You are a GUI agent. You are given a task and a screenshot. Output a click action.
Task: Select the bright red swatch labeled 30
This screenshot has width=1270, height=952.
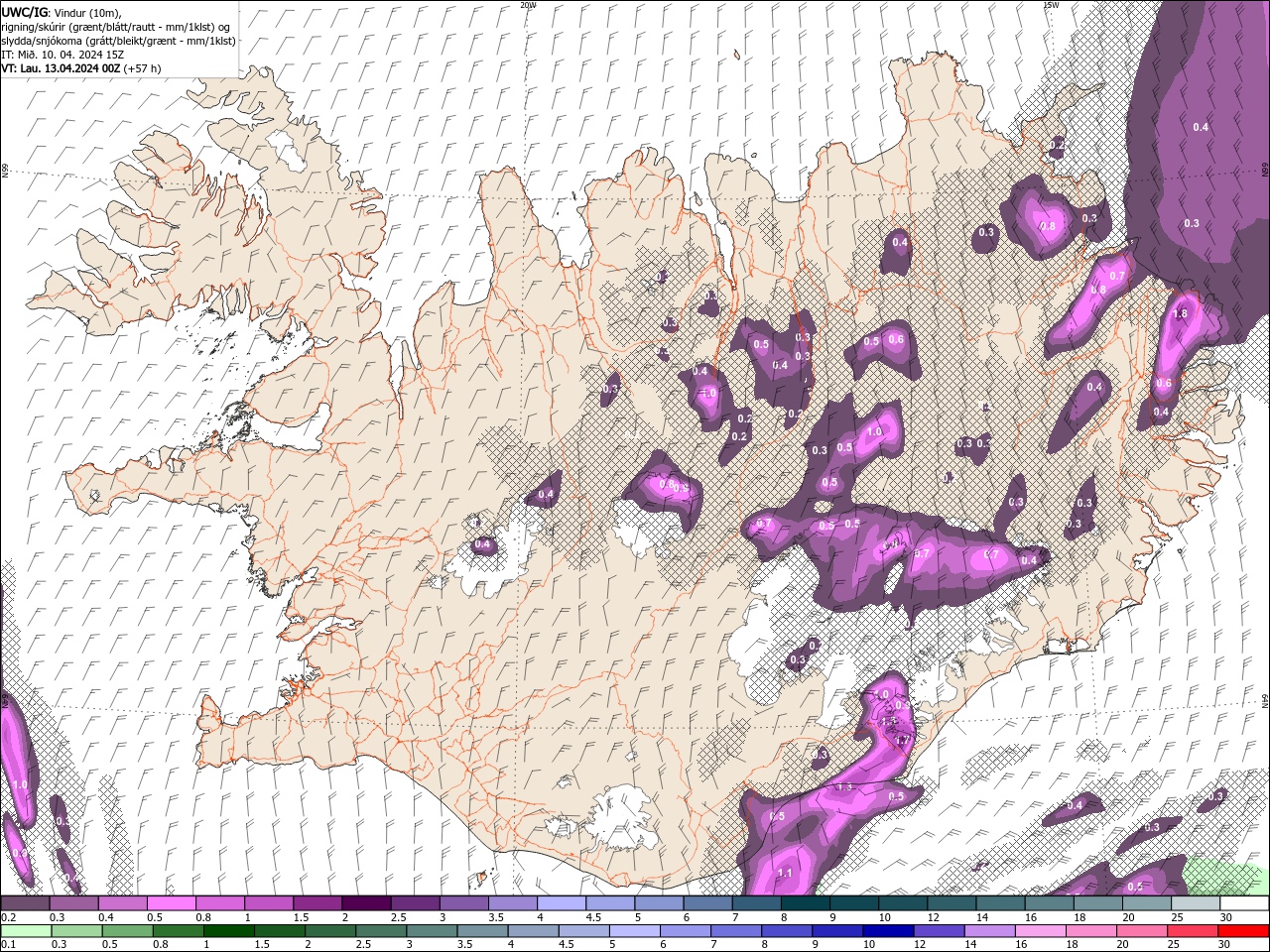tap(1243, 931)
